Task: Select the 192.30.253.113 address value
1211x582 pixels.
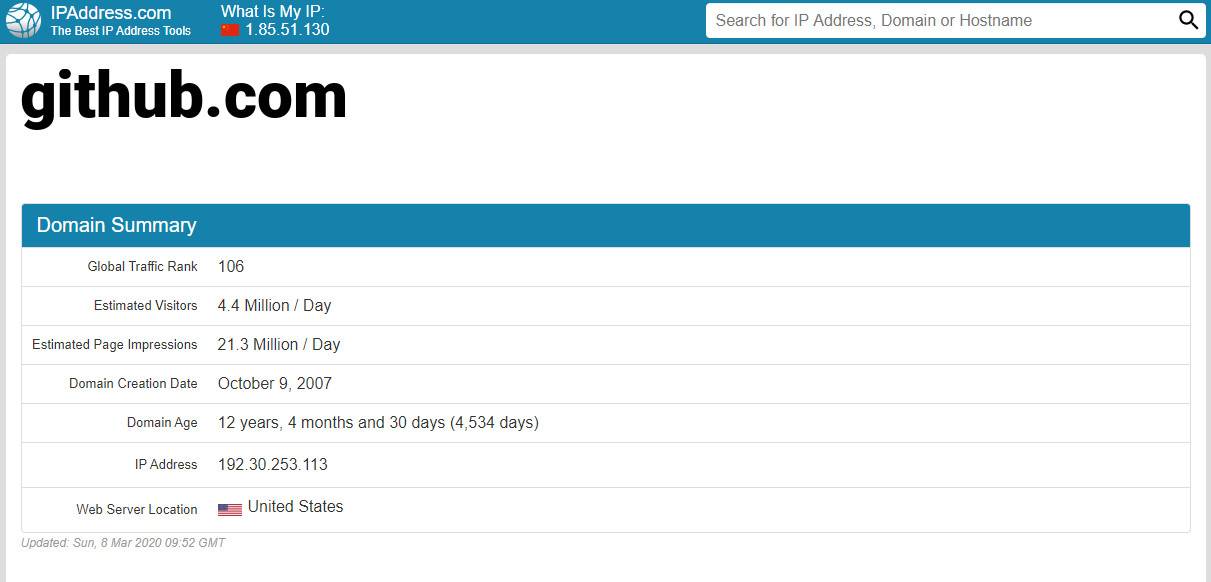Action: (273, 464)
